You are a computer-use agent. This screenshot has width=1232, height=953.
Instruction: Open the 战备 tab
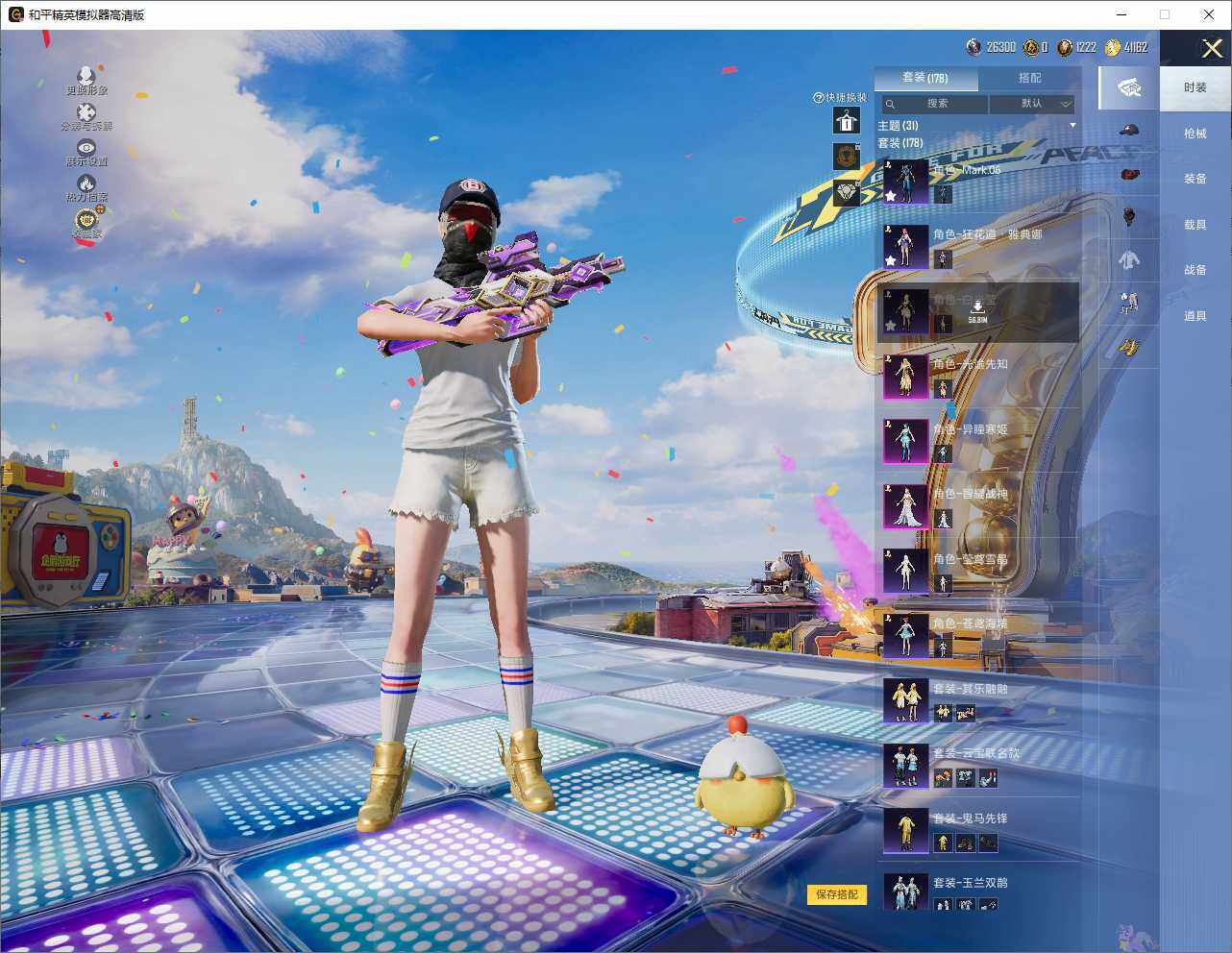click(x=1195, y=270)
